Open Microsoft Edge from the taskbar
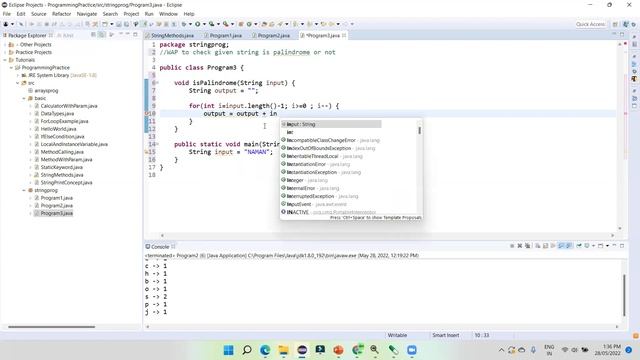 (265, 350)
